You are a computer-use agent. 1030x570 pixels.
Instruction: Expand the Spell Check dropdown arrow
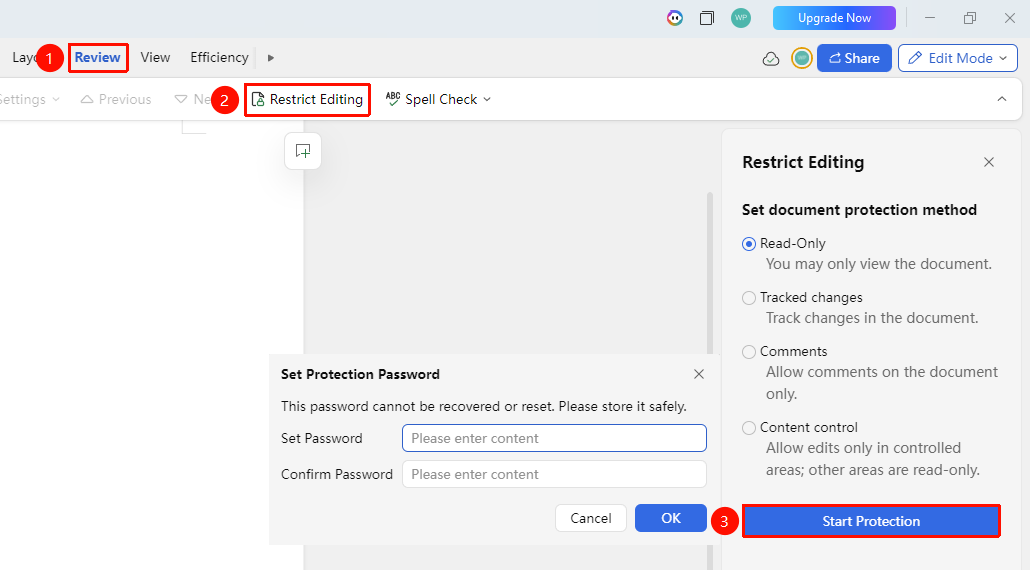pos(487,99)
